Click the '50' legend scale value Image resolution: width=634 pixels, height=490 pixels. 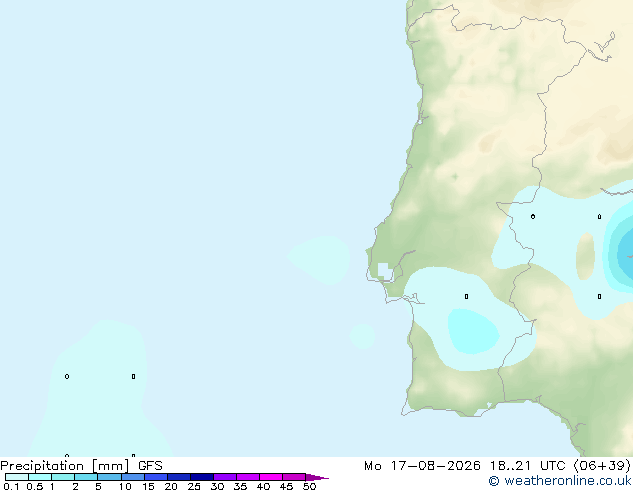[x=309, y=486]
